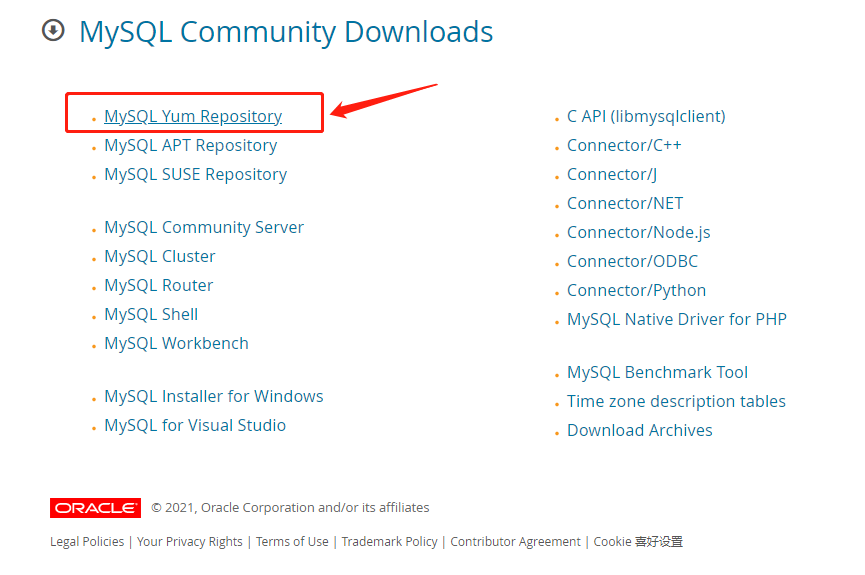Open MySQL for Visual Studio link

click(195, 425)
